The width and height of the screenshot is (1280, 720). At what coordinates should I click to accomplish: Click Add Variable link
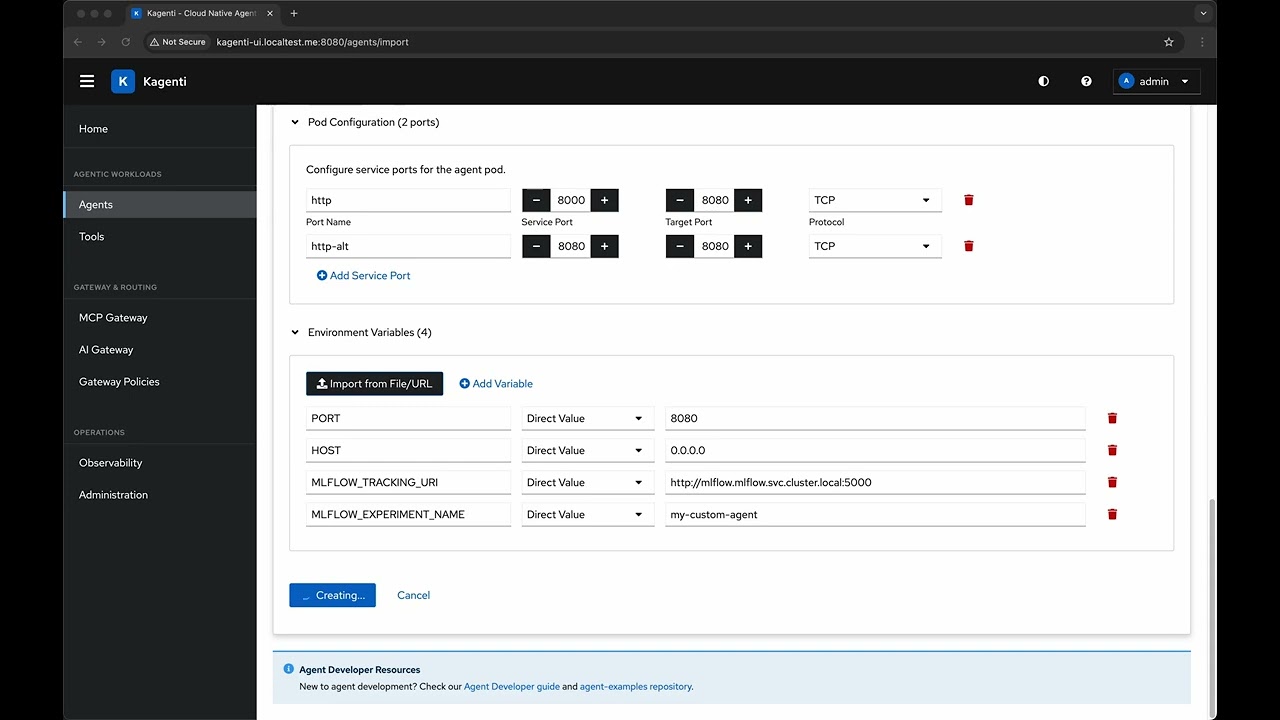(496, 383)
